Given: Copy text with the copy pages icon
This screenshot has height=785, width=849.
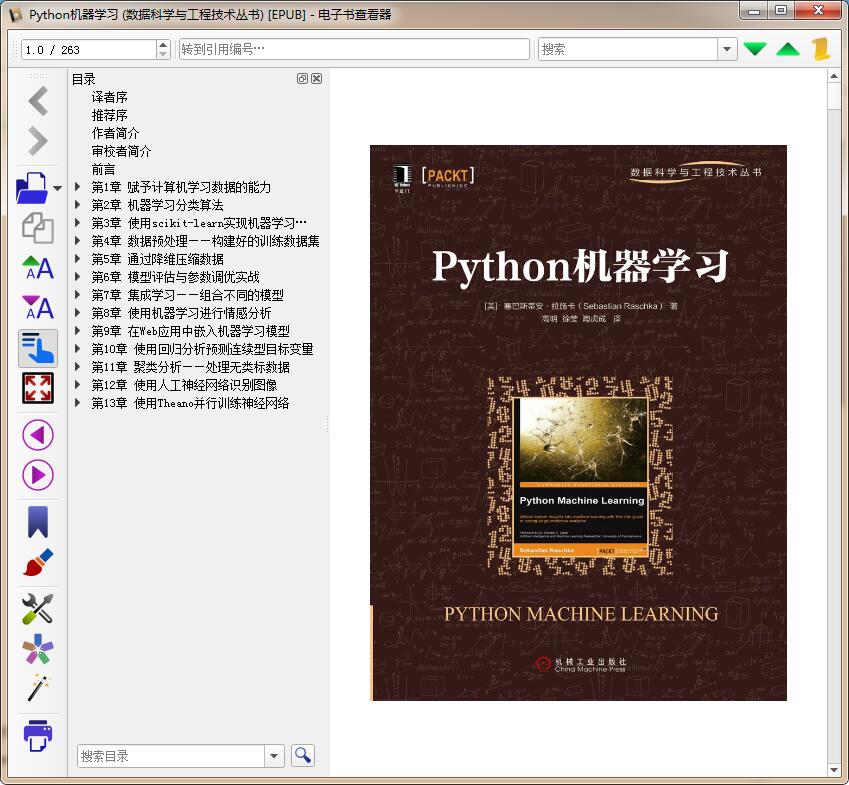Looking at the screenshot, I should point(37,228).
